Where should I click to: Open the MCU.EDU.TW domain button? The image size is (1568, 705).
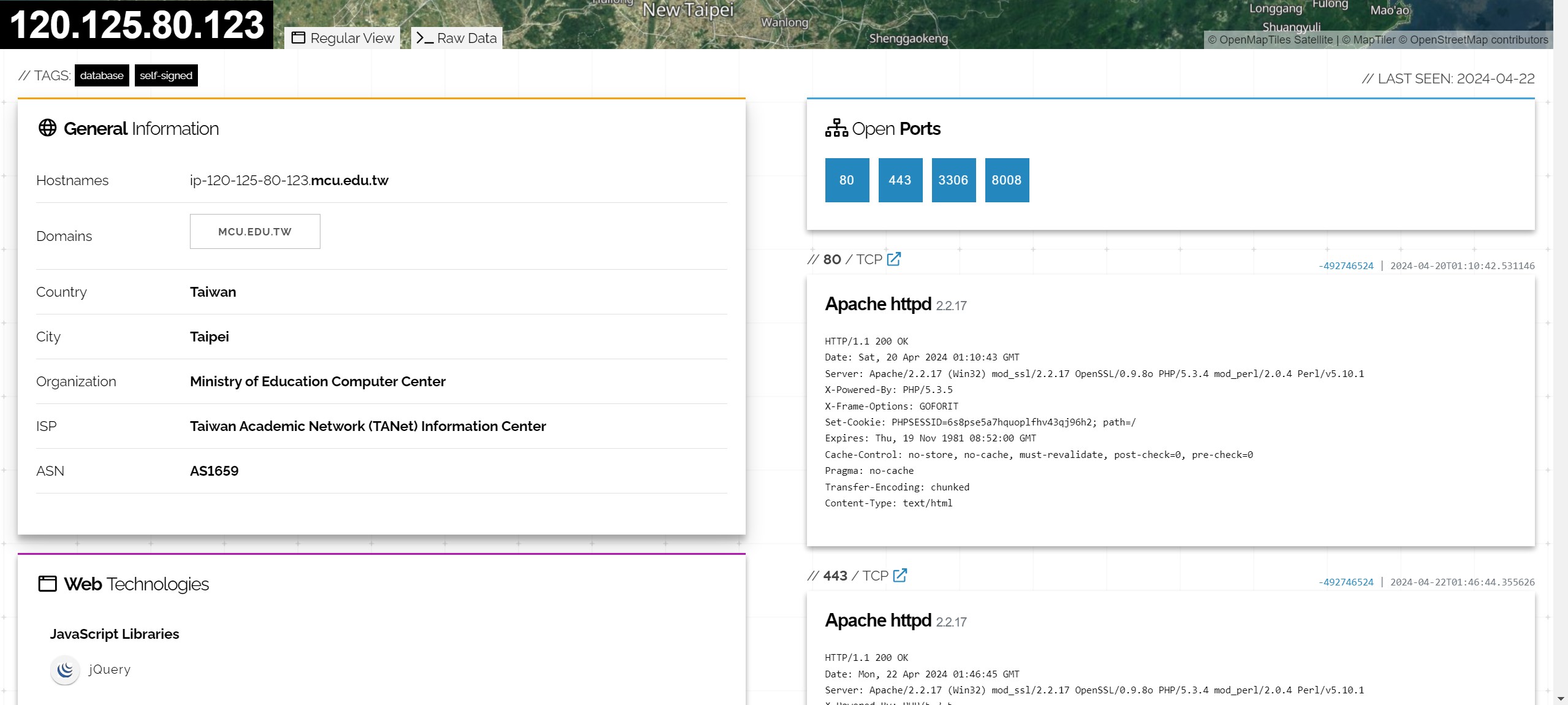(255, 232)
